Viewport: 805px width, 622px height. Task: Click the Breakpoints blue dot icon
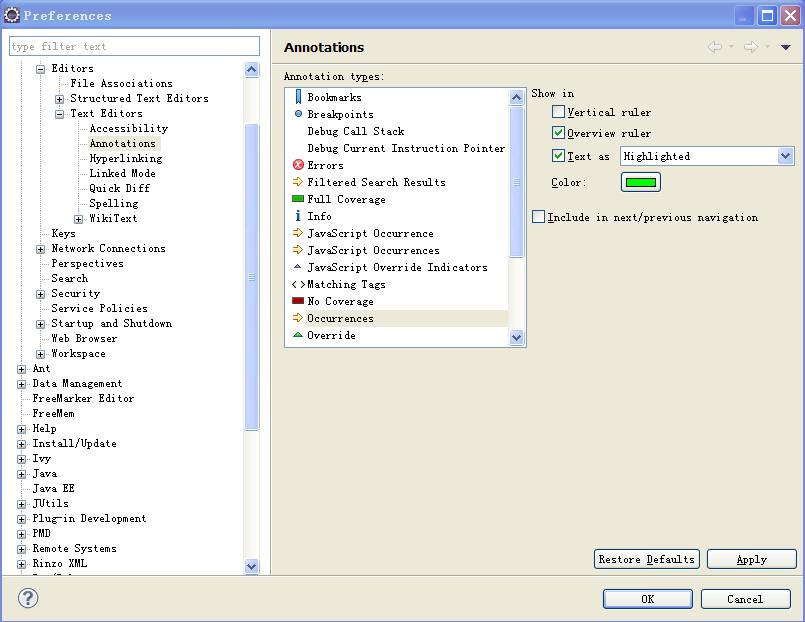click(x=298, y=114)
